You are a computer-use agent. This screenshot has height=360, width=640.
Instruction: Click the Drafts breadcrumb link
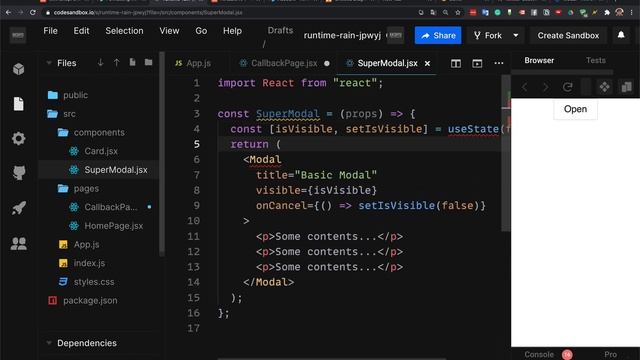[x=280, y=31]
